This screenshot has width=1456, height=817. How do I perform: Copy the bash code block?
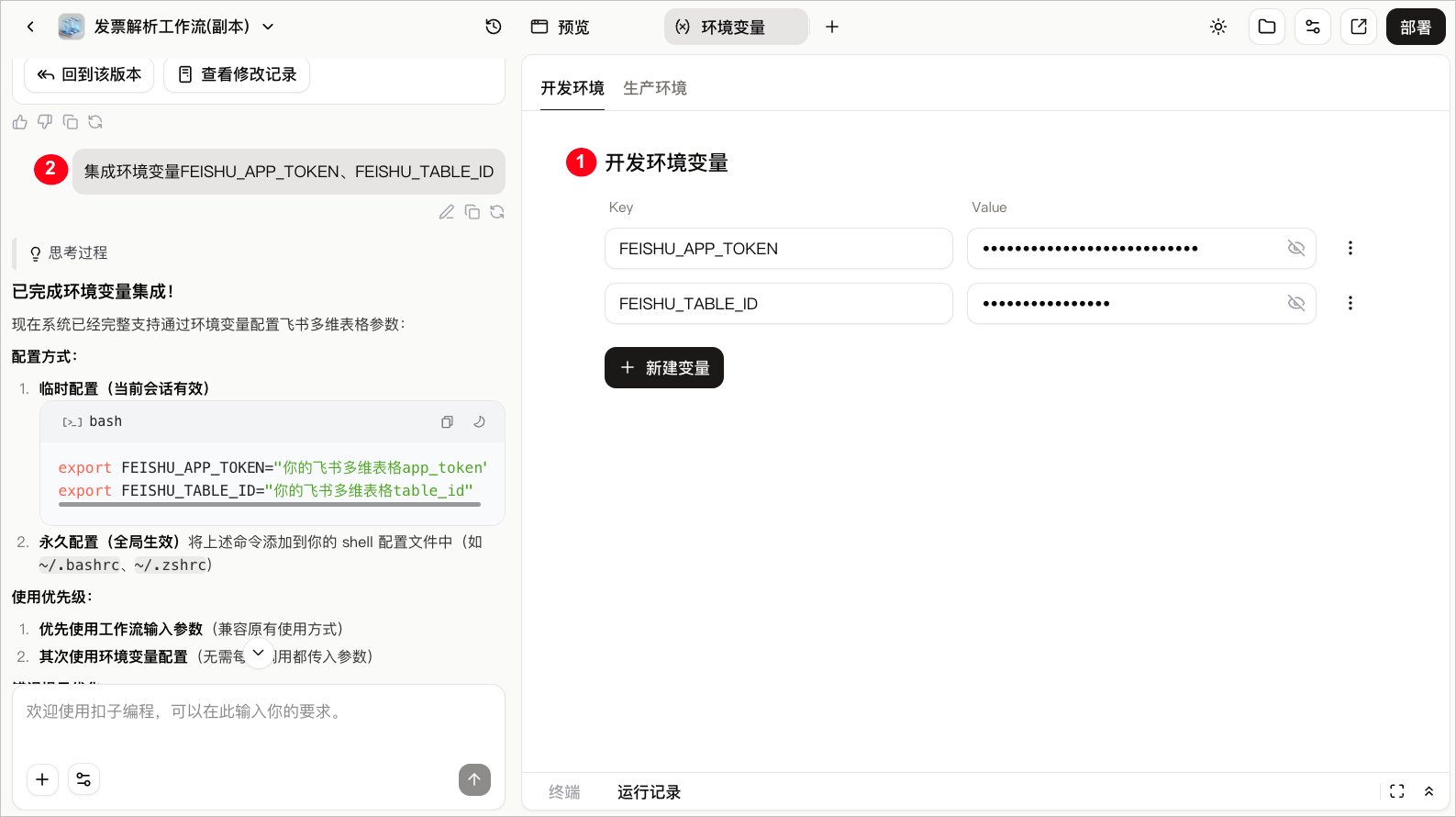point(447,422)
